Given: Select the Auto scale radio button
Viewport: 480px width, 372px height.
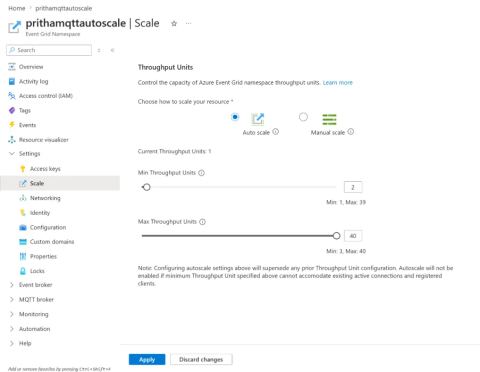Looking at the screenshot, I should pyautogui.click(x=235, y=117).
